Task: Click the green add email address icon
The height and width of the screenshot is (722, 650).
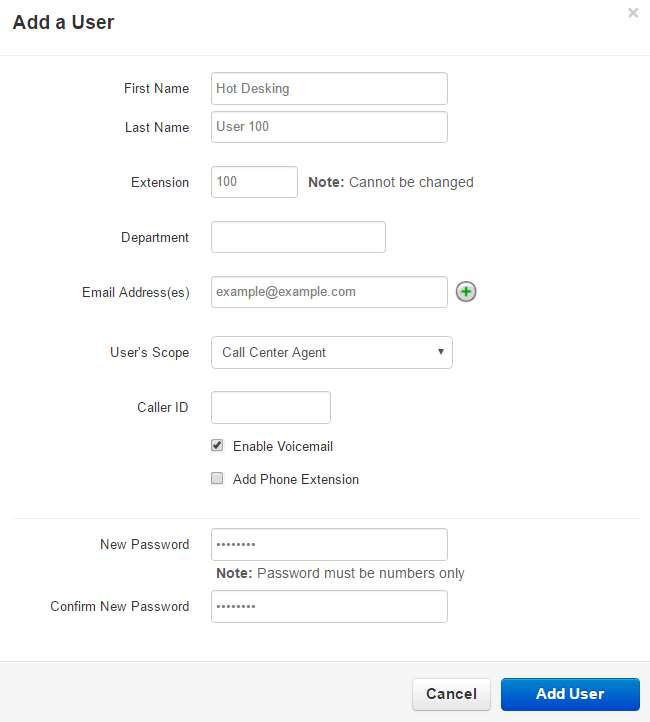Action: pos(466,292)
